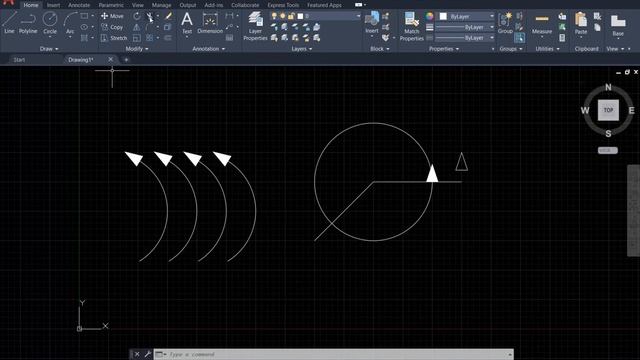Expand the Draw panel
The width and height of the screenshot is (640, 360).
[x=49, y=49]
